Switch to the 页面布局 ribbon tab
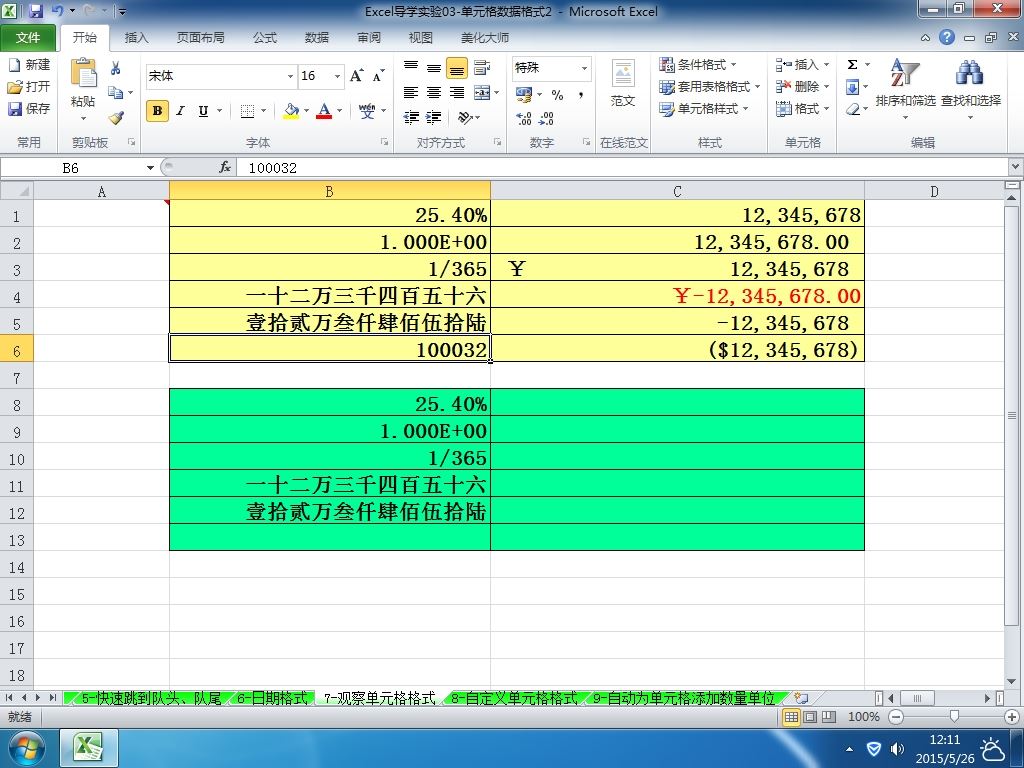 click(200, 38)
